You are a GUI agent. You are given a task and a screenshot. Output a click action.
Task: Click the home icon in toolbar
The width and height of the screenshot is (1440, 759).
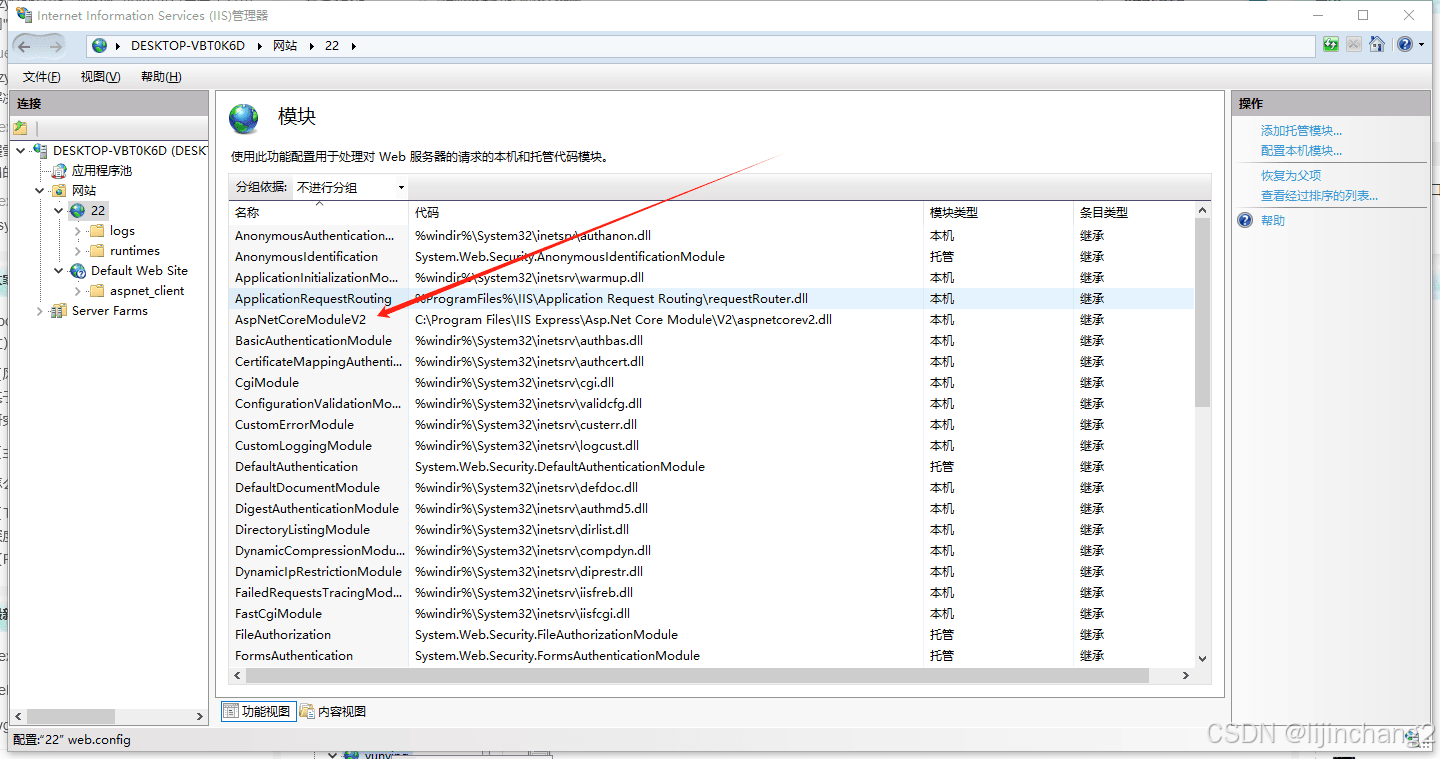(1377, 45)
